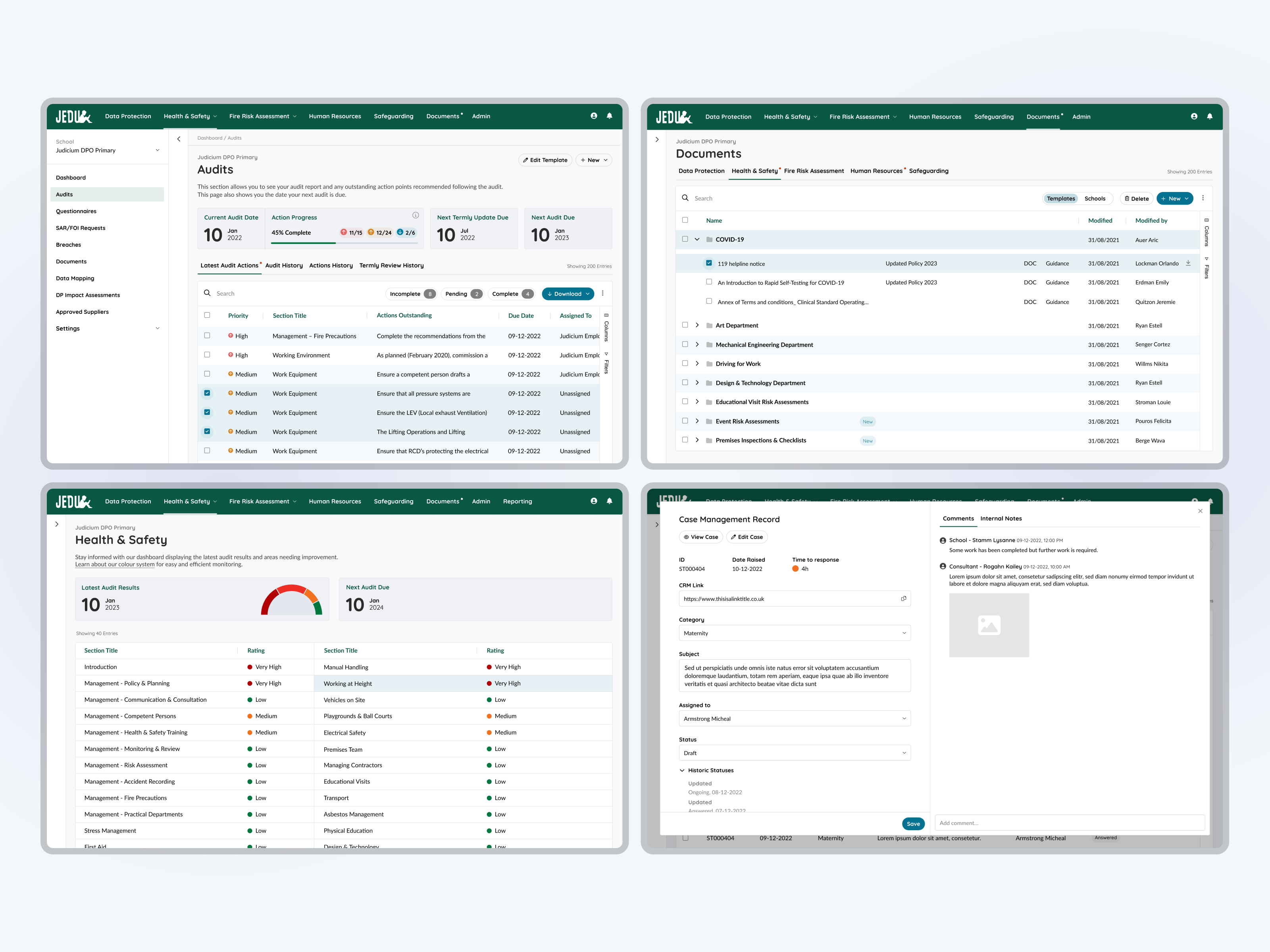Collapse the Audits sidebar with the back chevron
The image size is (1270, 952).
pos(179,139)
